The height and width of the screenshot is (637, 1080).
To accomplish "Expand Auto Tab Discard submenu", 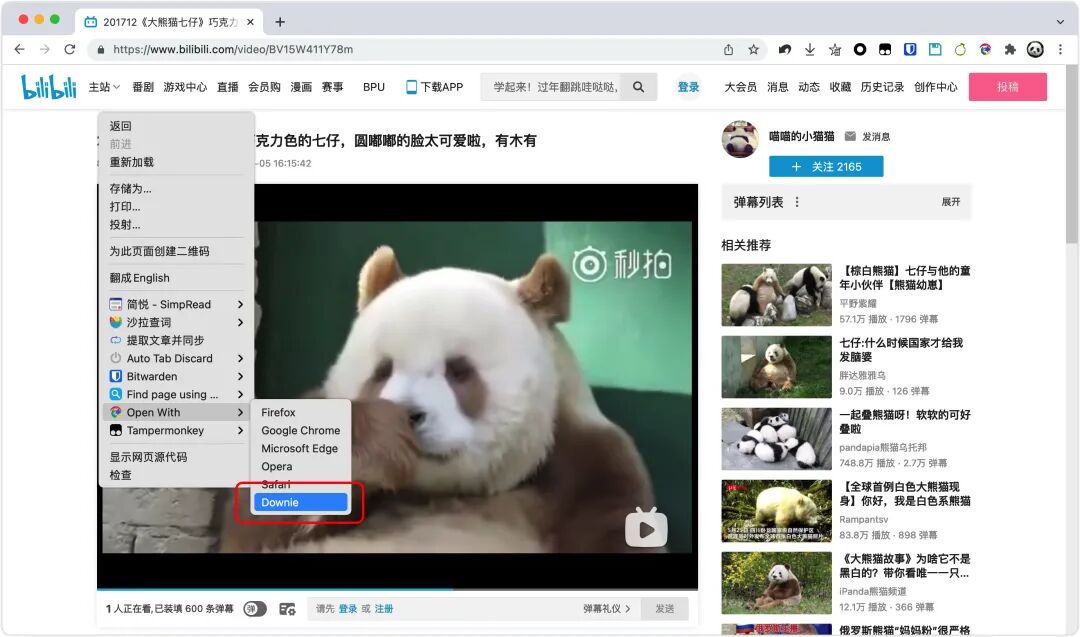I will click(176, 358).
